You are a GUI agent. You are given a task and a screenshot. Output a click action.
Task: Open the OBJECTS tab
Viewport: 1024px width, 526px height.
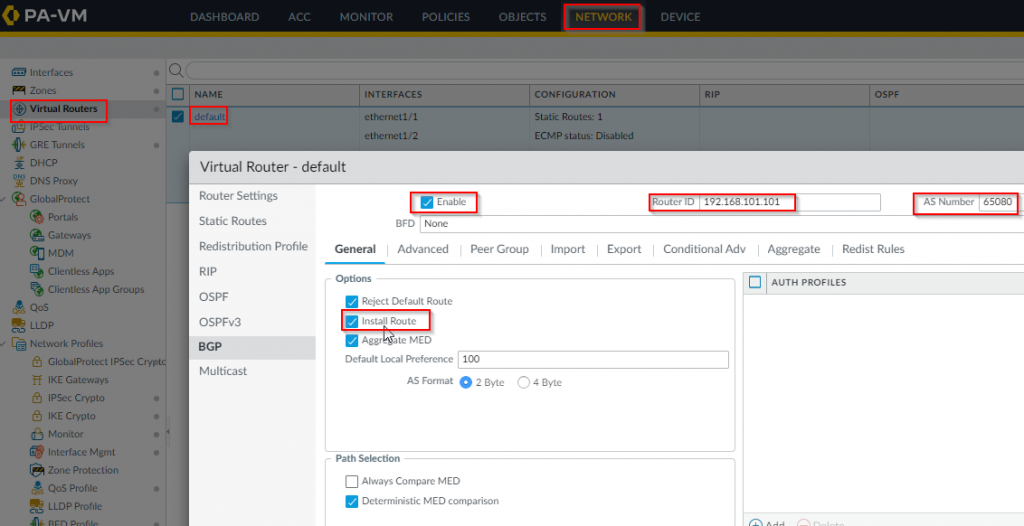[522, 17]
